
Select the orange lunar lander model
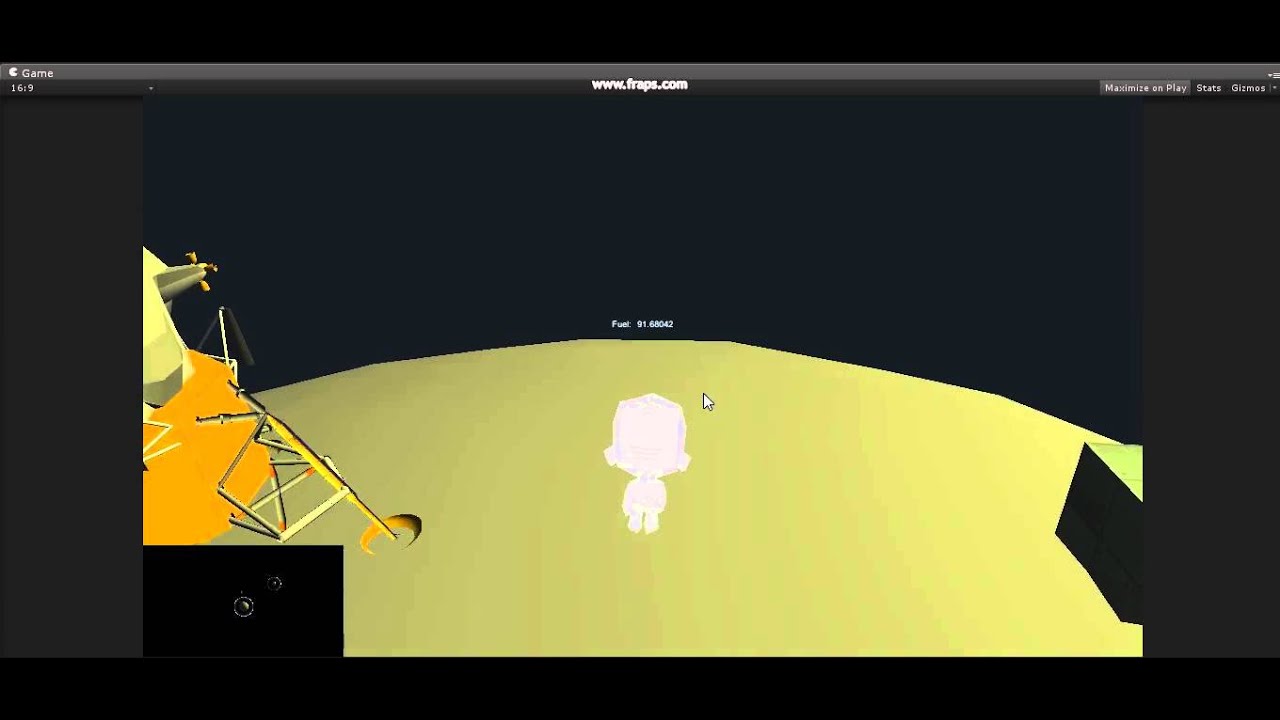point(200,420)
